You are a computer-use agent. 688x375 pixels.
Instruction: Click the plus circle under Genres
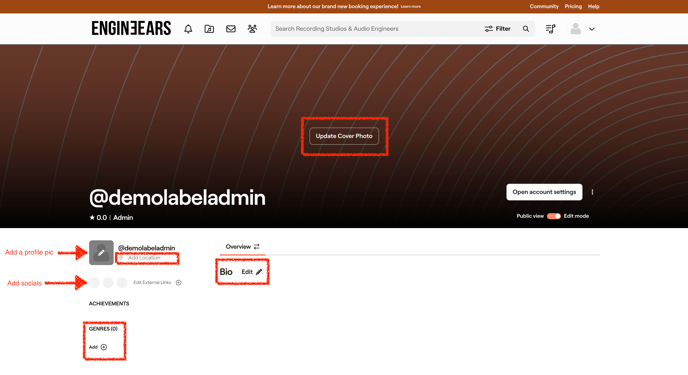[104, 347]
